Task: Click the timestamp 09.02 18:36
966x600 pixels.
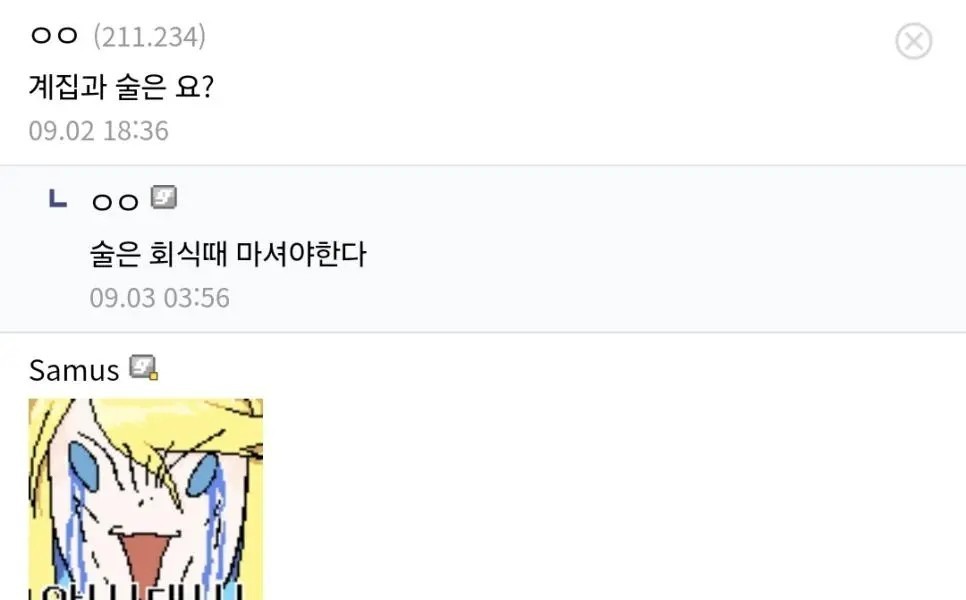Action: pyautogui.click(x=99, y=131)
